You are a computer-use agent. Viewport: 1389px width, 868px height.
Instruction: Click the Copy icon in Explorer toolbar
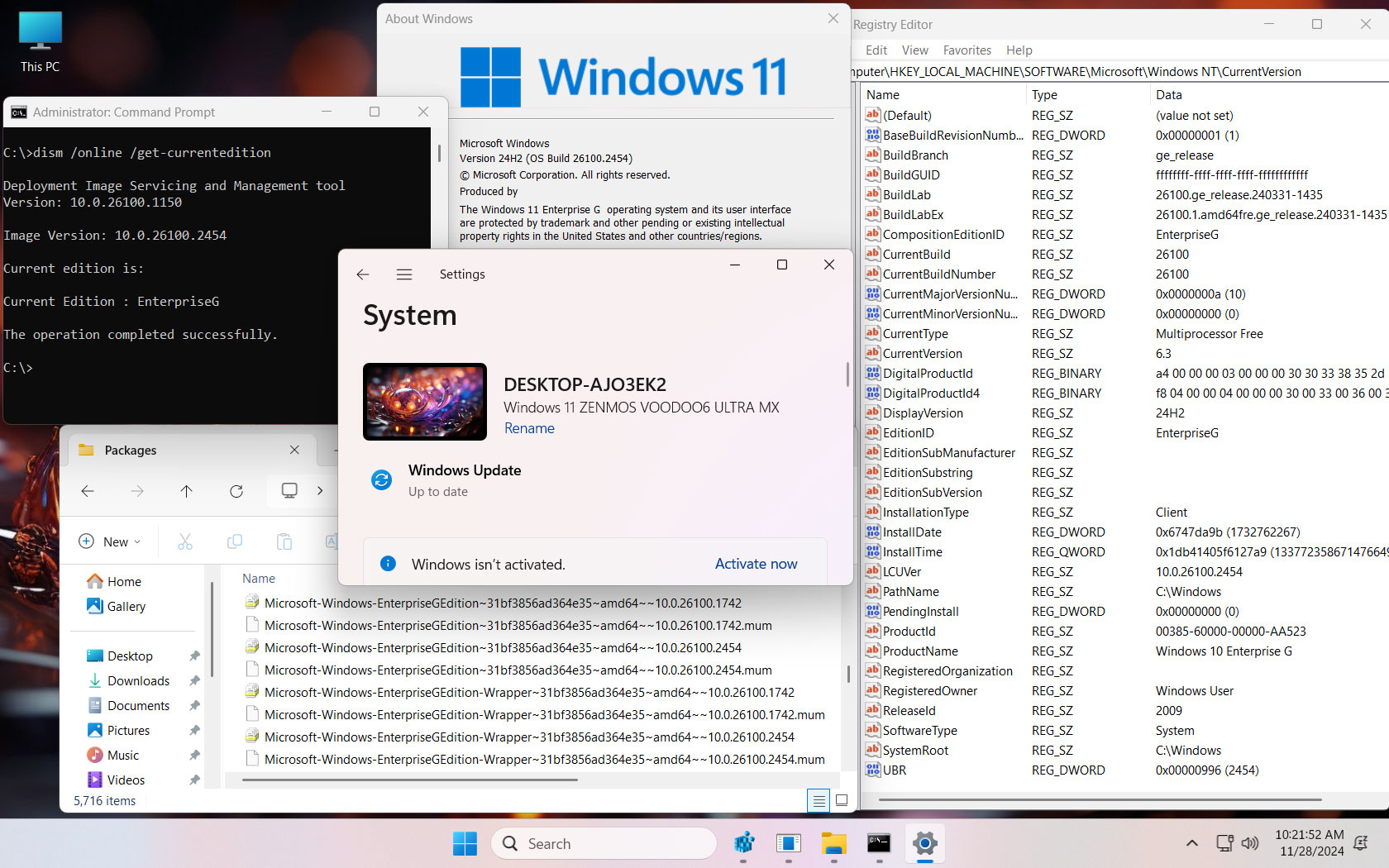tap(235, 541)
